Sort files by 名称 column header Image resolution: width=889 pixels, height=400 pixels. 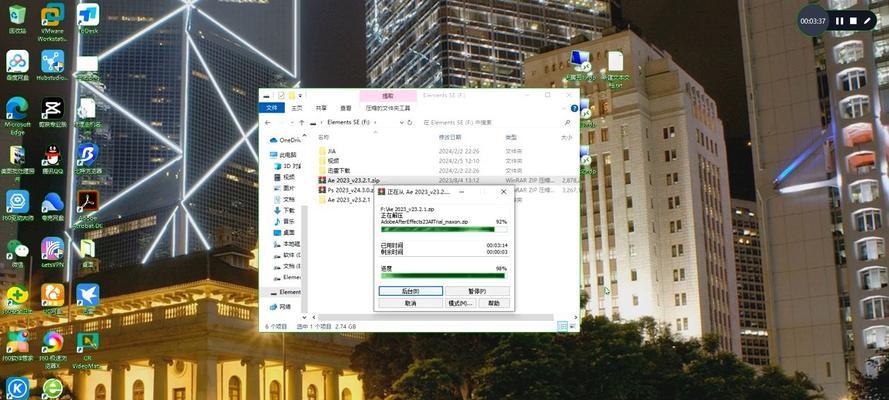(323, 137)
